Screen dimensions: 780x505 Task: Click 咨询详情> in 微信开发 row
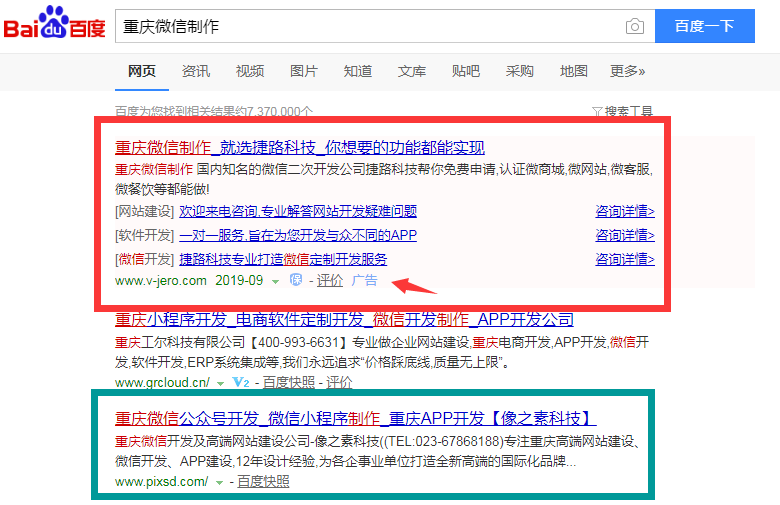coord(625,259)
